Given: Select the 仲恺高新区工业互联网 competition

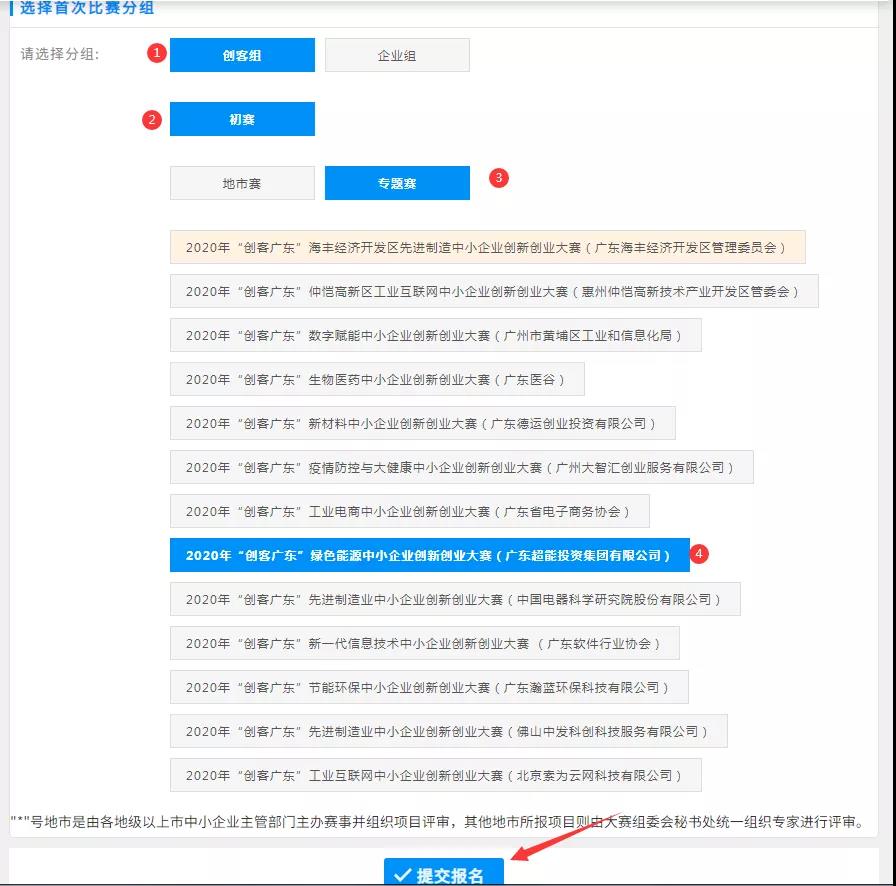Looking at the screenshot, I should click(494, 292).
